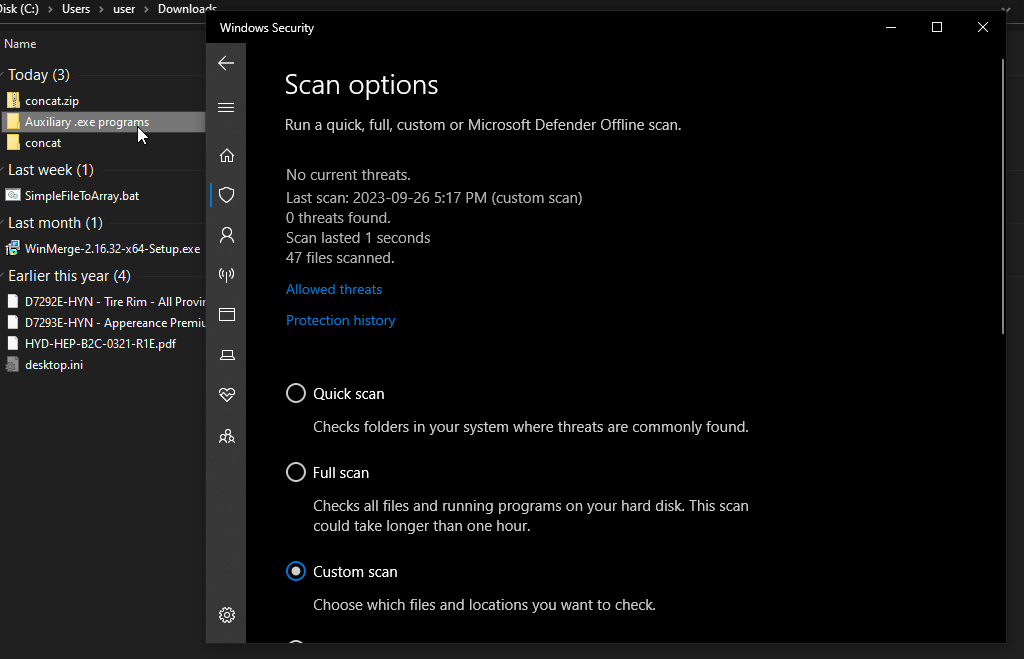Click the Full scan option label
Image resolution: width=1024 pixels, height=659 pixels.
(341, 473)
